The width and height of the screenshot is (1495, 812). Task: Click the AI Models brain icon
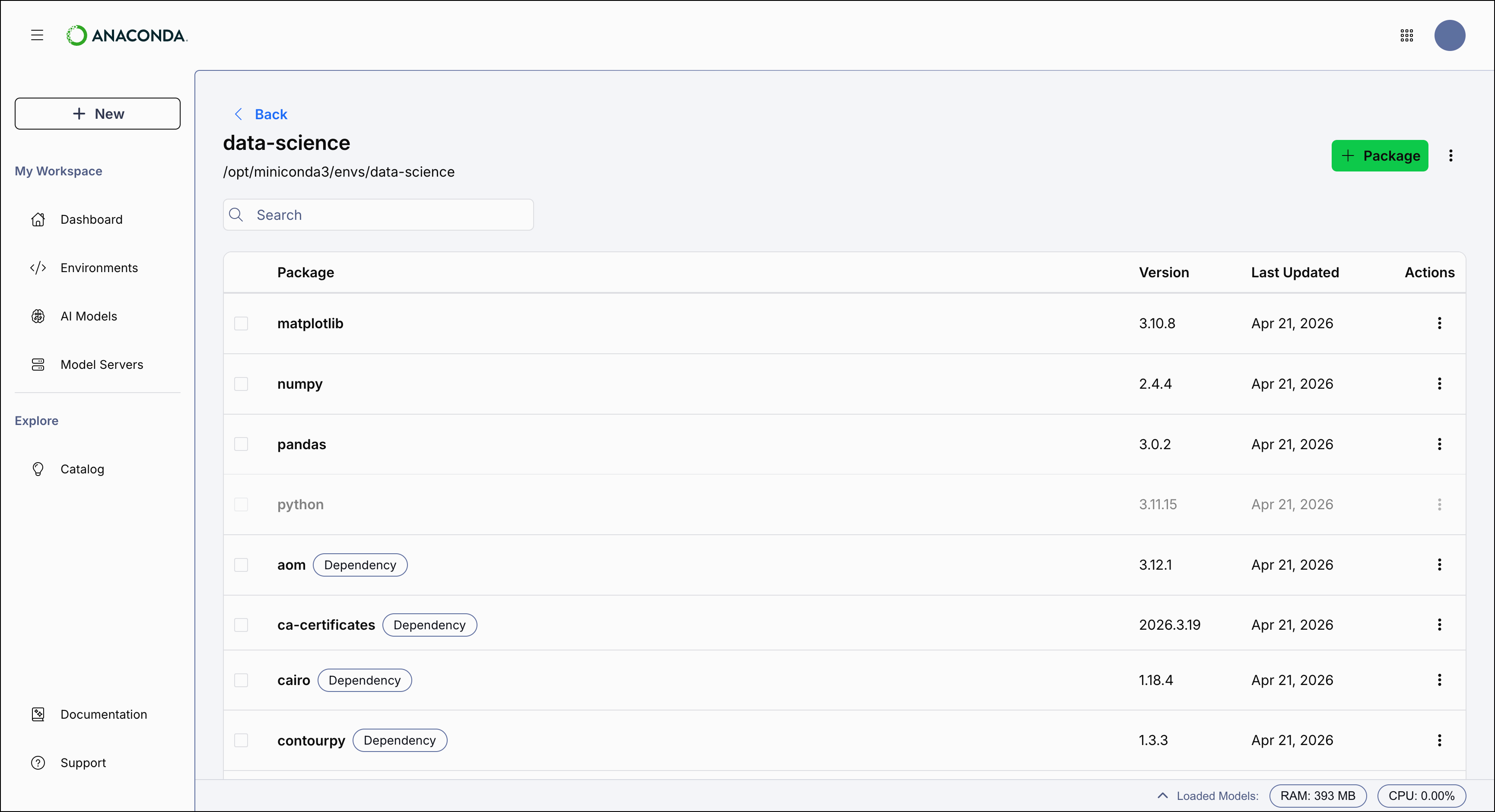tap(38, 316)
